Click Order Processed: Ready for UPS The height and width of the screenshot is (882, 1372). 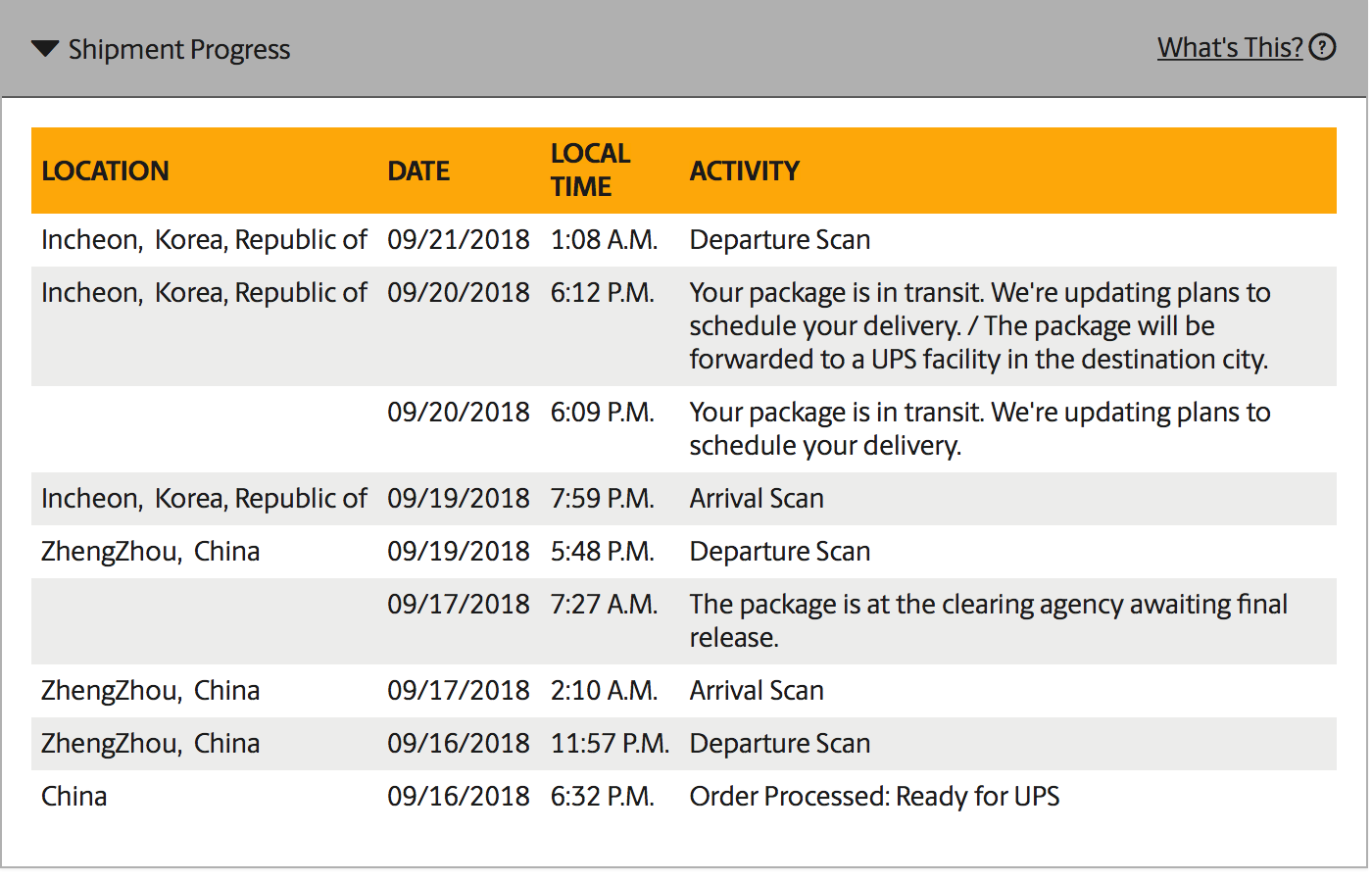pos(874,797)
